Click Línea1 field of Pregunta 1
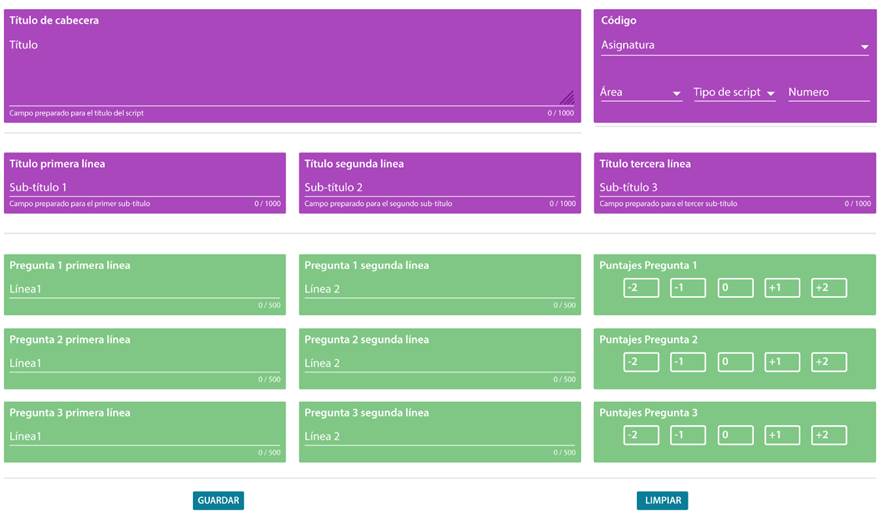 (x=144, y=289)
